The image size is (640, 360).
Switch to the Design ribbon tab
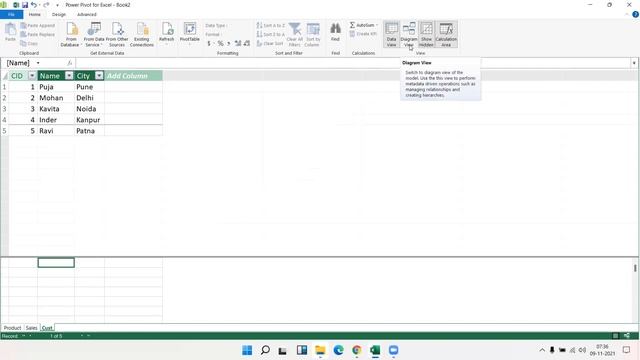point(59,14)
